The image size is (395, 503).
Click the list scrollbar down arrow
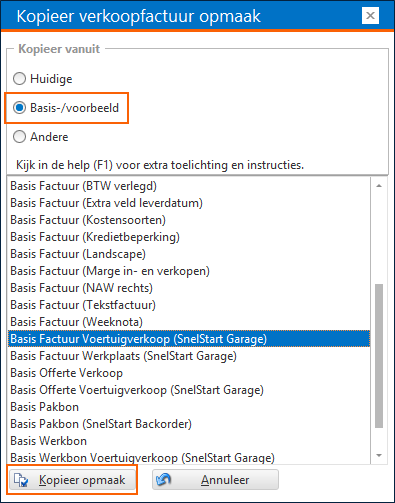click(x=379, y=455)
